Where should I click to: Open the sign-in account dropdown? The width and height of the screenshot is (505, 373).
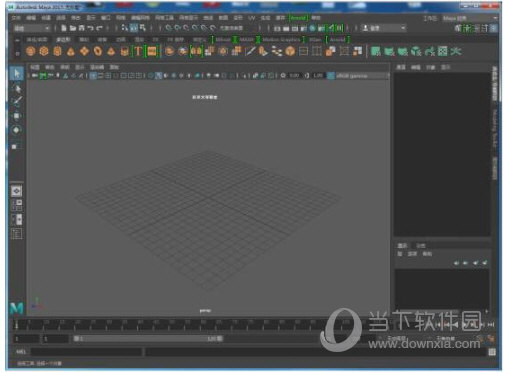[x=384, y=28]
